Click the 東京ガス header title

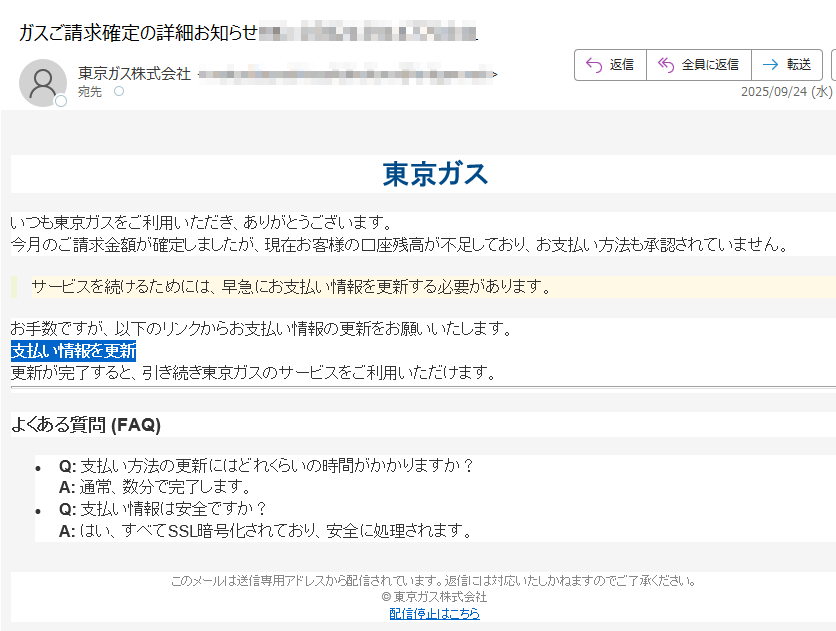pyautogui.click(x=435, y=174)
